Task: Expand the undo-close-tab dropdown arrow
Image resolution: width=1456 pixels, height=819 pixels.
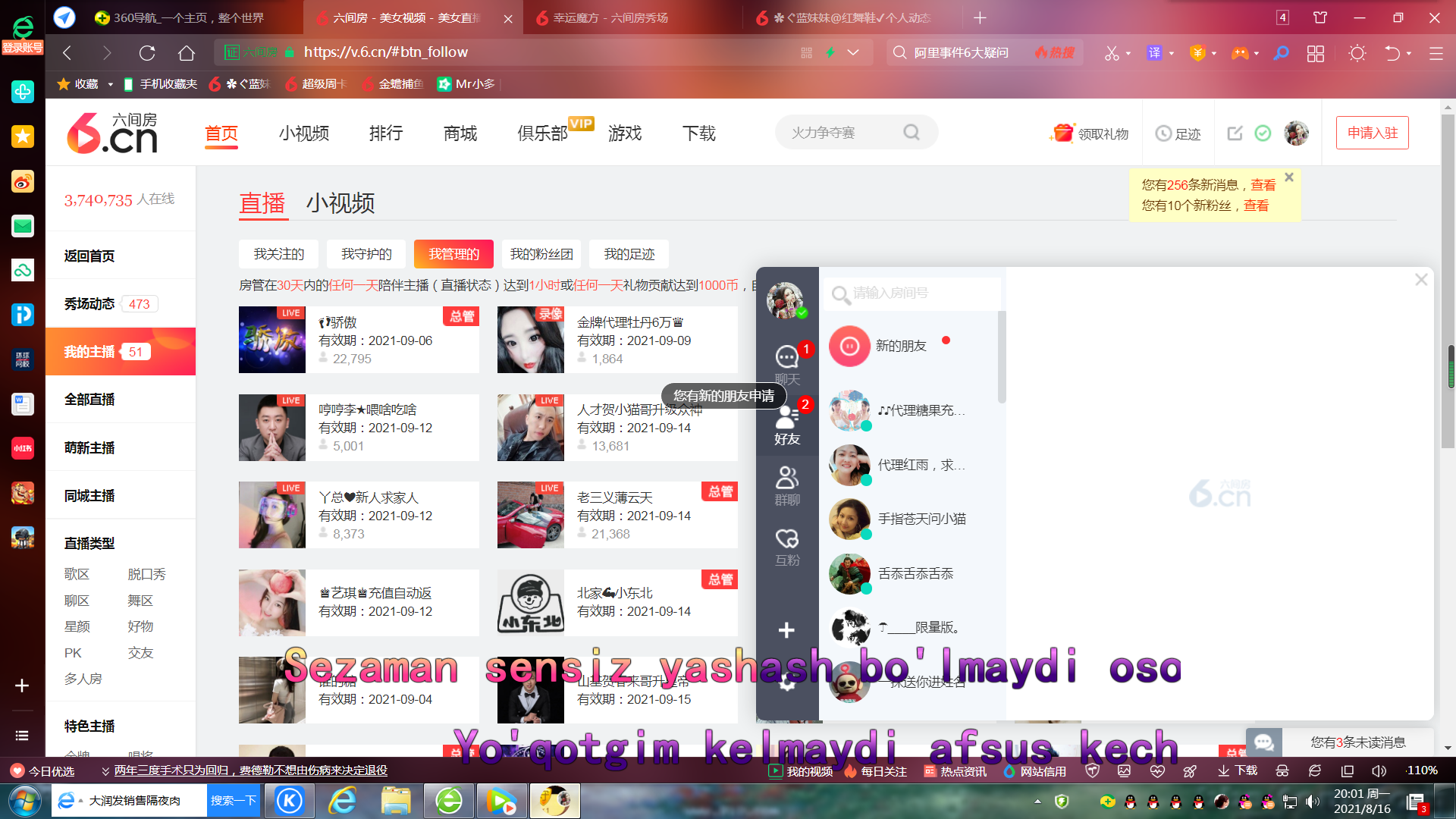Action: point(1409,53)
